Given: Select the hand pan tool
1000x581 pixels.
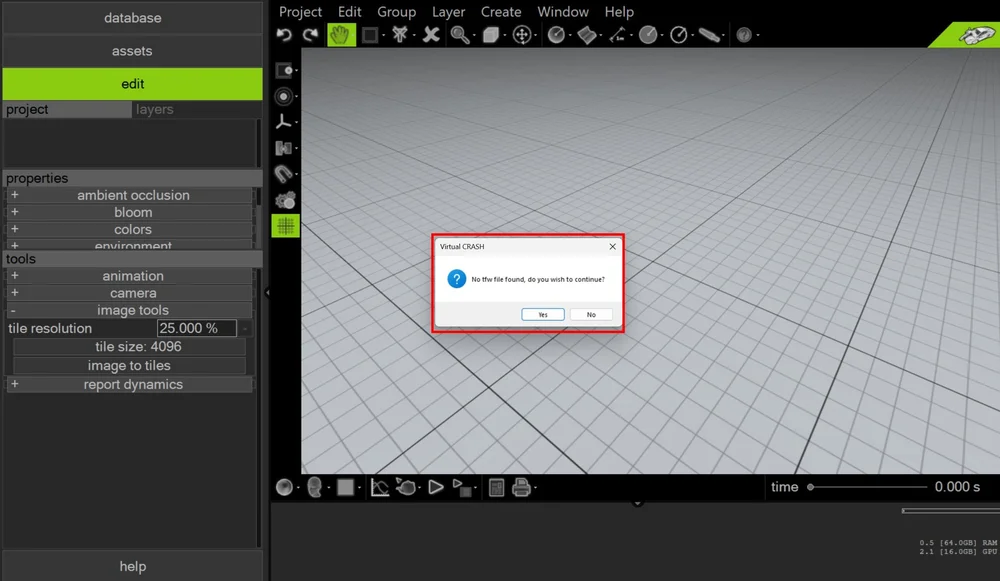Looking at the screenshot, I should click(341, 34).
